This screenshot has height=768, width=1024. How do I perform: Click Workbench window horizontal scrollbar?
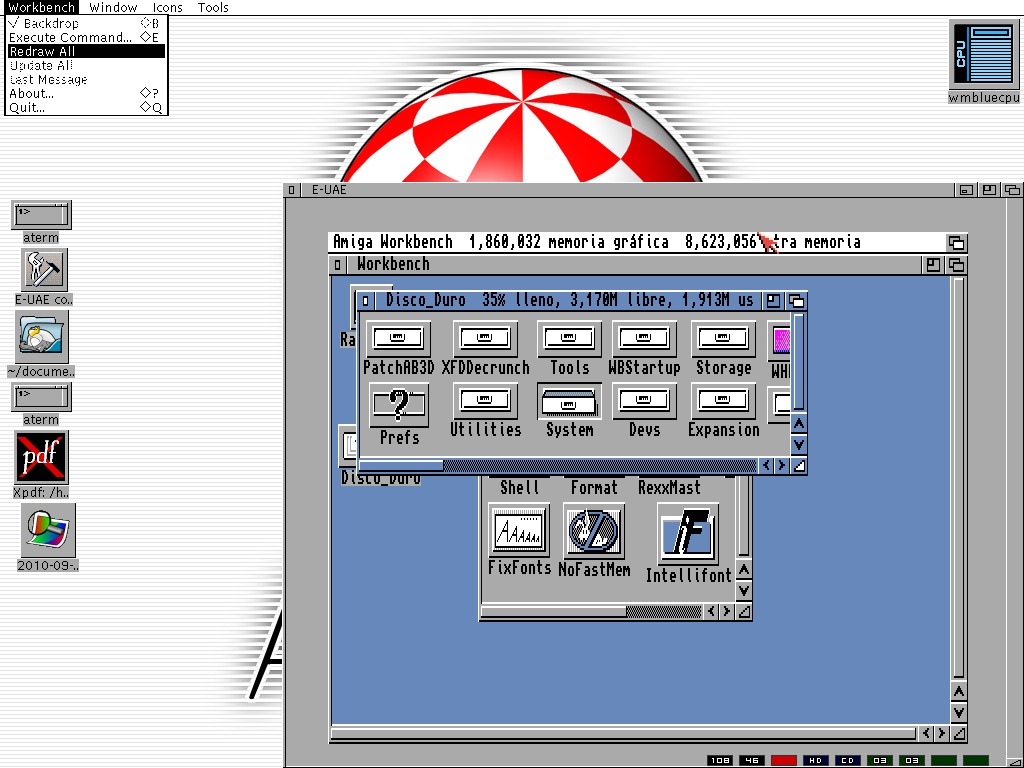pyautogui.click(x=623, y=733)
